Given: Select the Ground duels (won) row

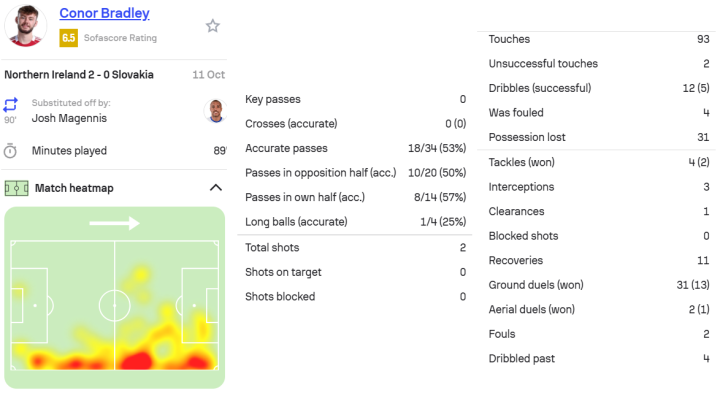Looking at the screenshot, I should click(x=599, y=285).
